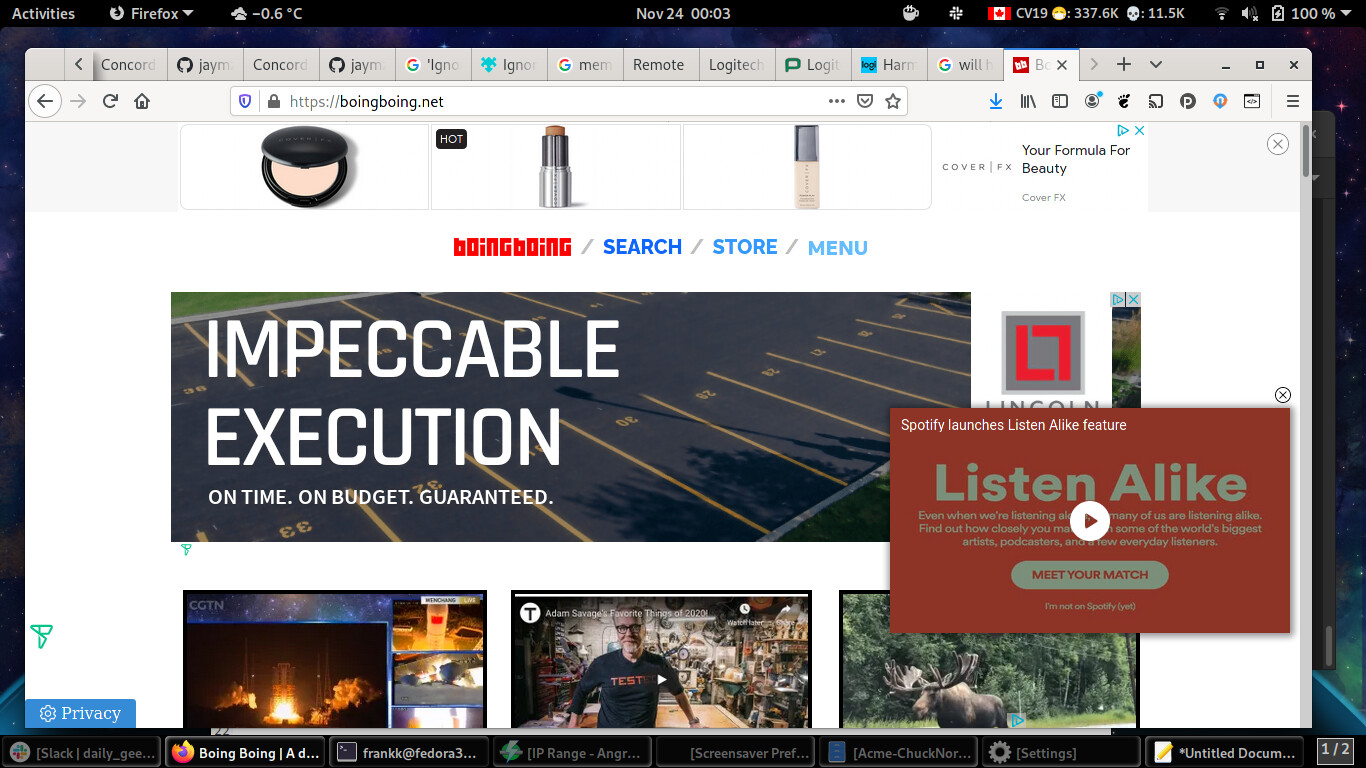Open Activities overview

(43, 13)
